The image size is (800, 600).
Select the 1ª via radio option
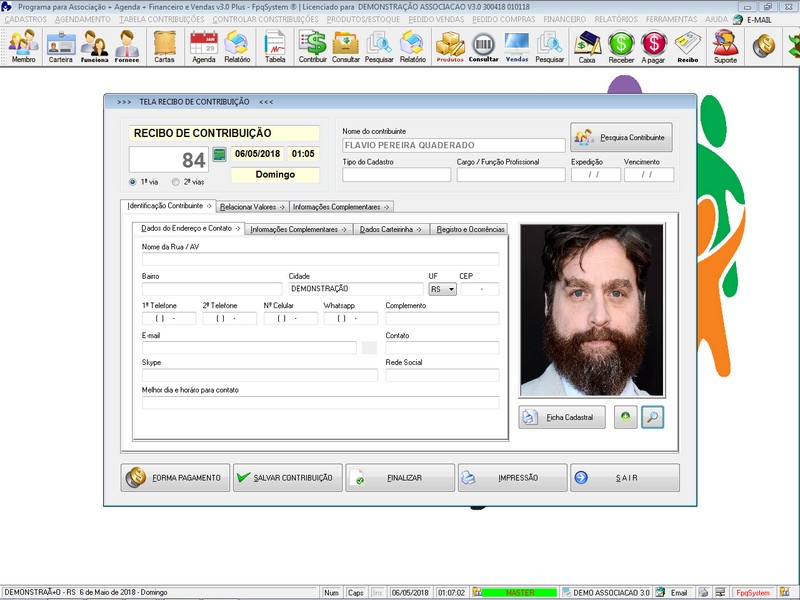point(133,182)
